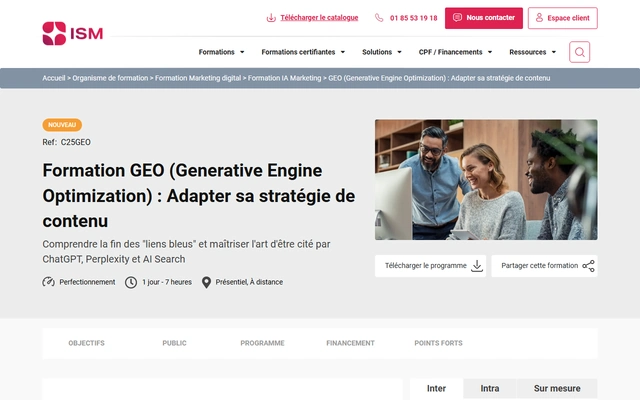The width and height of the screenshot is (640, 400).
Task: Click the 1 jour - 7 heures duration text
Action: [167, 282]
